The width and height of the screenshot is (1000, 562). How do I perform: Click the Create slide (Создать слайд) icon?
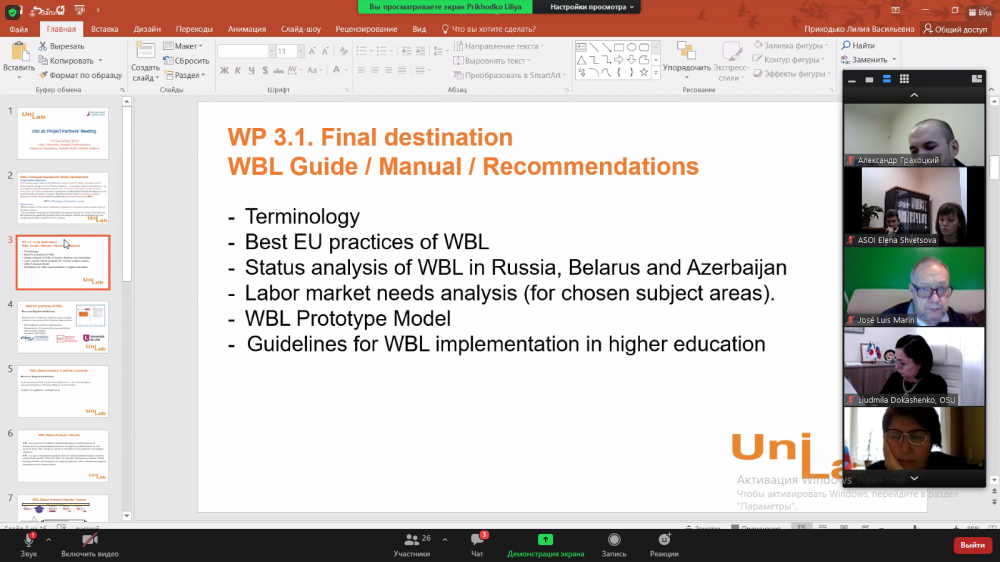click(x=145, y=51)
